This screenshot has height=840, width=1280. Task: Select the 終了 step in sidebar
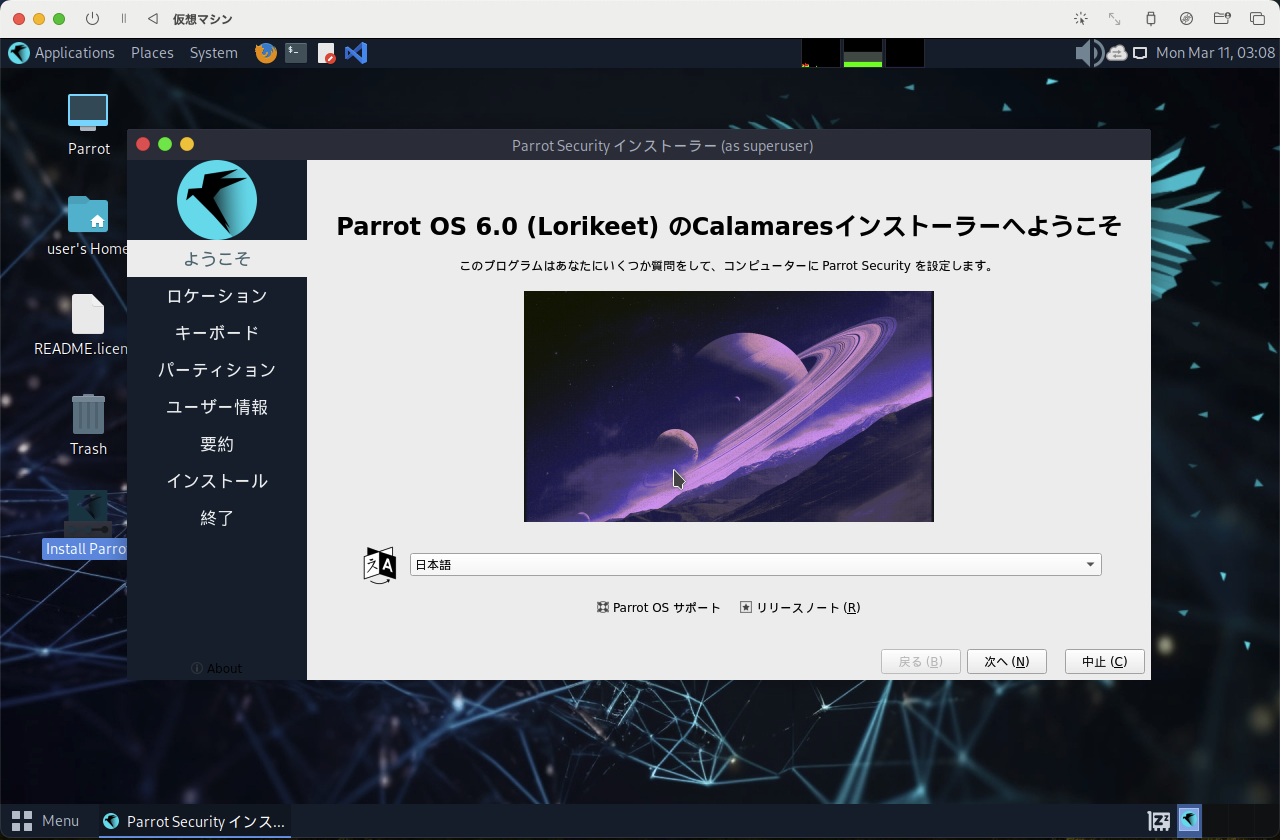pos(217,518)
